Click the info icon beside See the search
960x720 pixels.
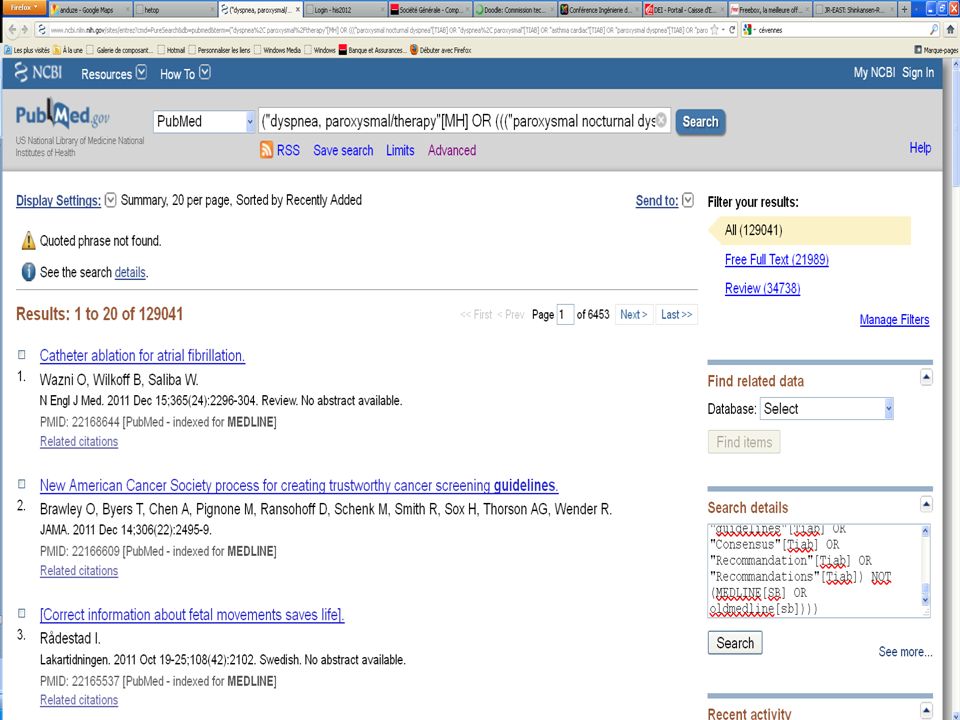pos(28,272)
